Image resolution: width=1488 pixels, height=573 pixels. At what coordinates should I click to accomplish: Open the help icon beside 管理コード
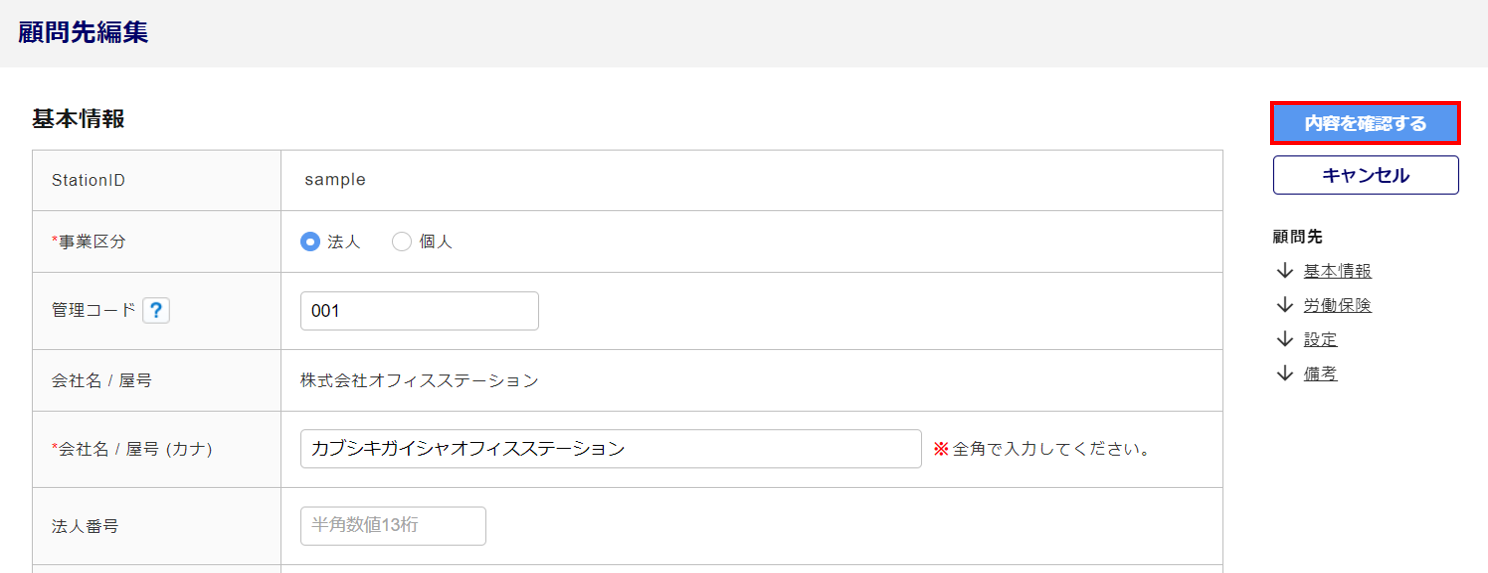coord(156,311)
